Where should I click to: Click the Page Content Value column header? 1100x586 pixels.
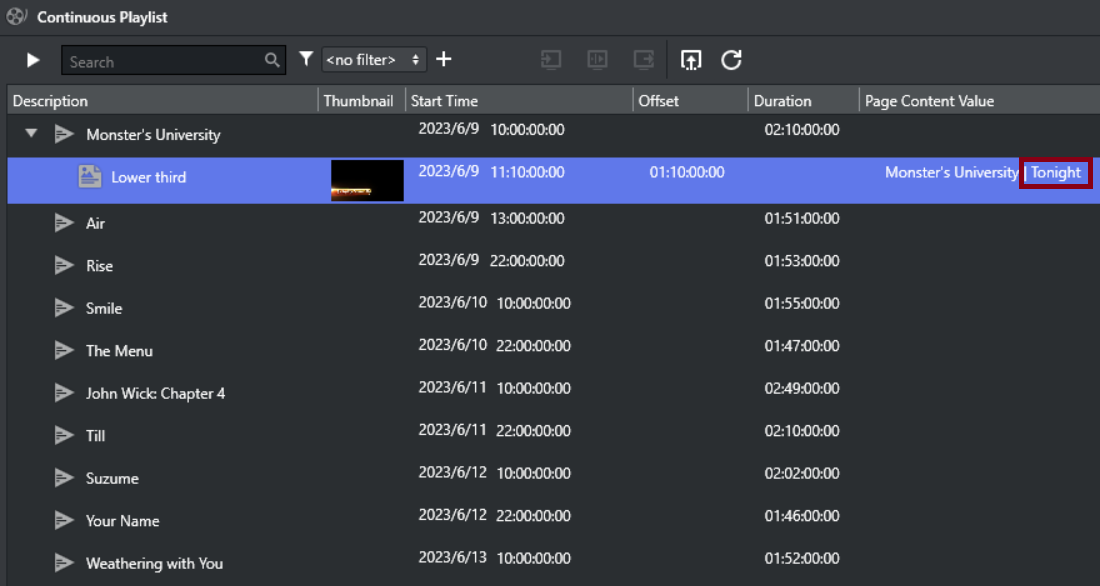pyautogui.click(x=929, y=101)
